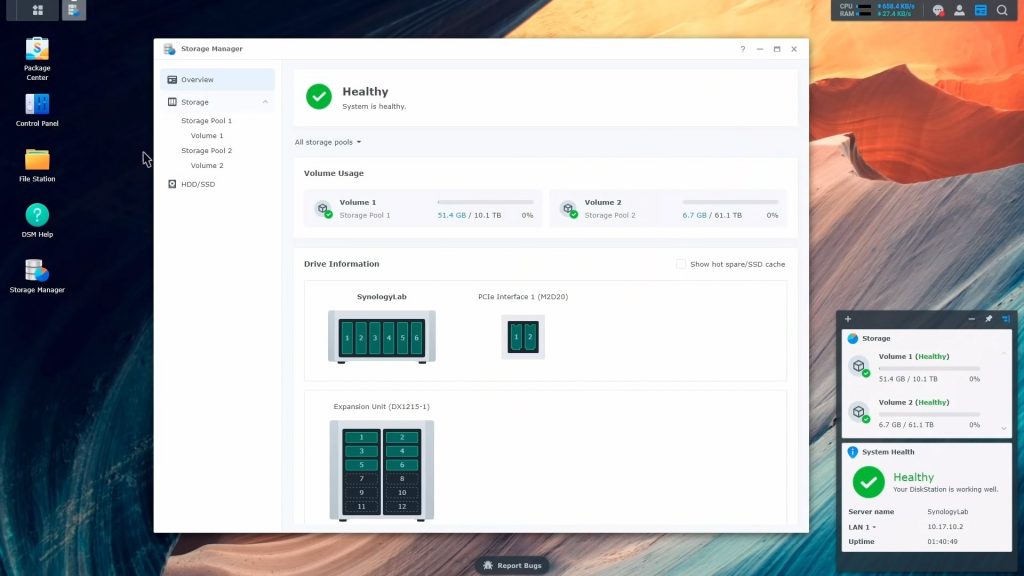Pin the widgets panel

pyautogui.click(x=989, y=319)
